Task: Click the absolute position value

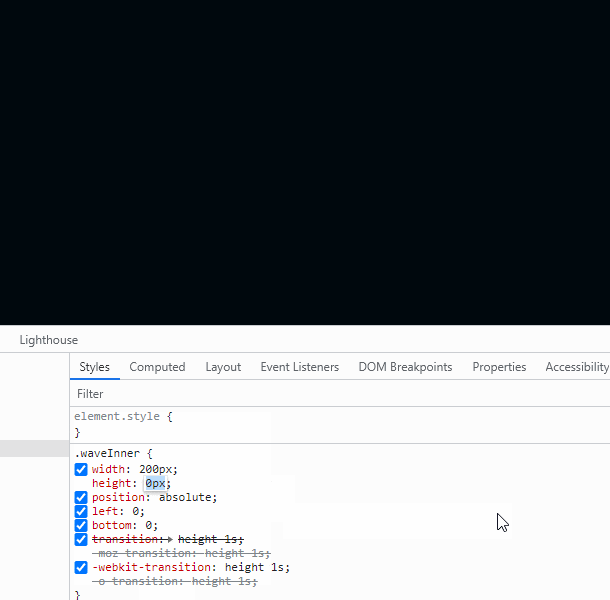Action: (185, 497)
